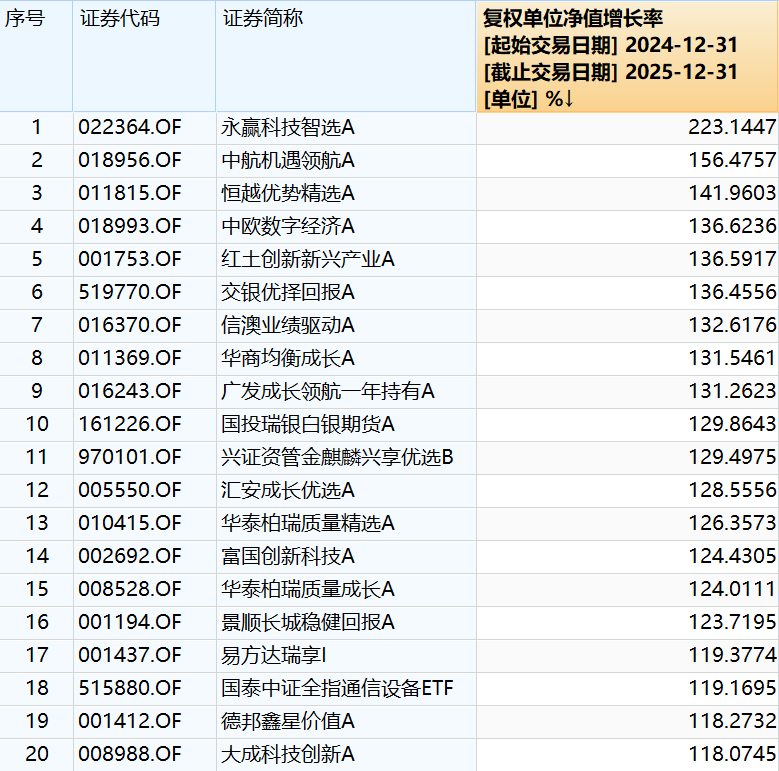This screenshot has width=779, height=771.
Task: Select 国投瑞银白银期货A in the name column
Action: pyautogui.click(x=308, y=424)
